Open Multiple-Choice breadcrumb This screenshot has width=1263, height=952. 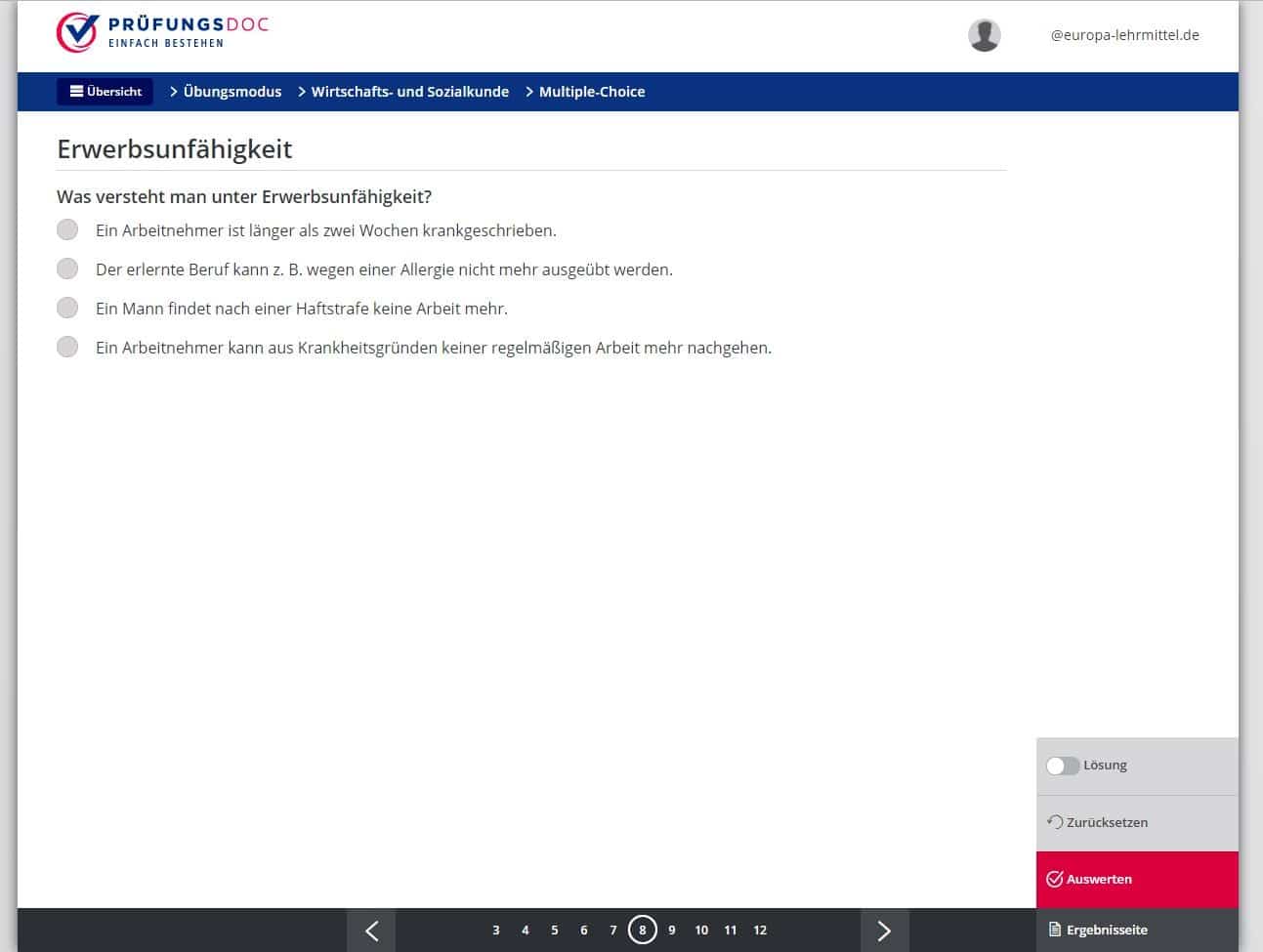point(591,92)
